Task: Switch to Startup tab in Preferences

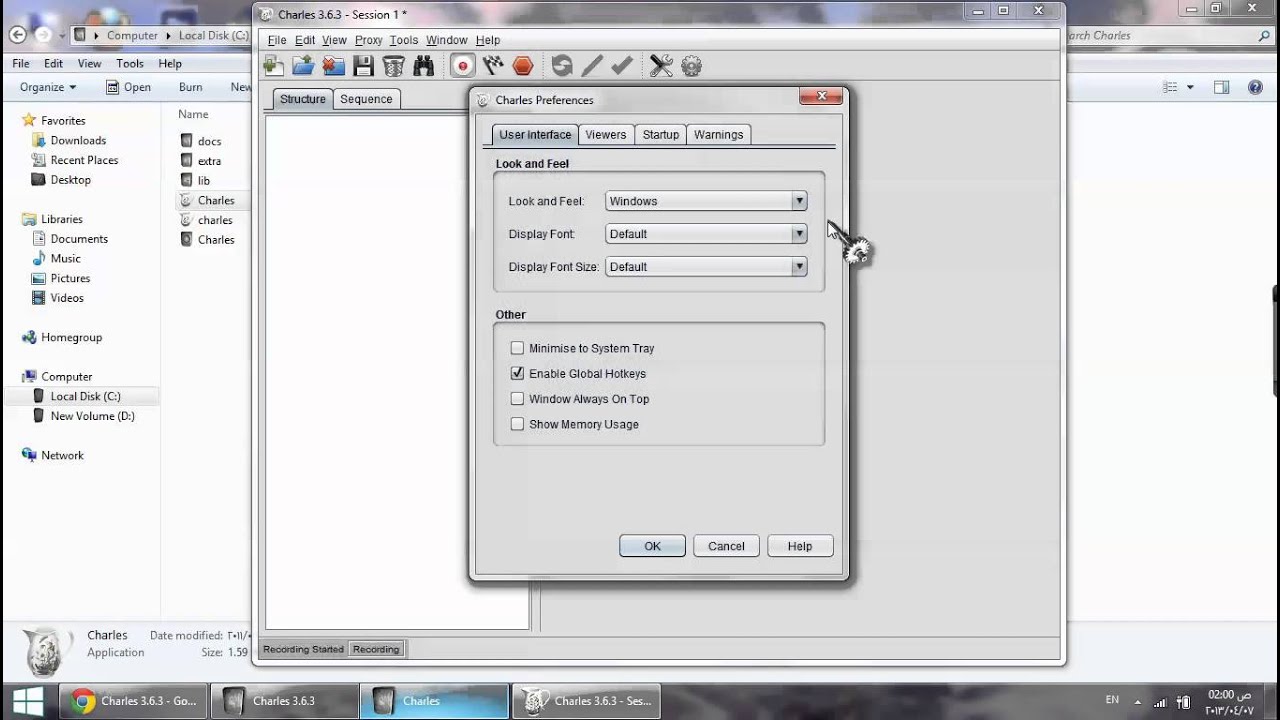Action: click(x=661, y=134)
